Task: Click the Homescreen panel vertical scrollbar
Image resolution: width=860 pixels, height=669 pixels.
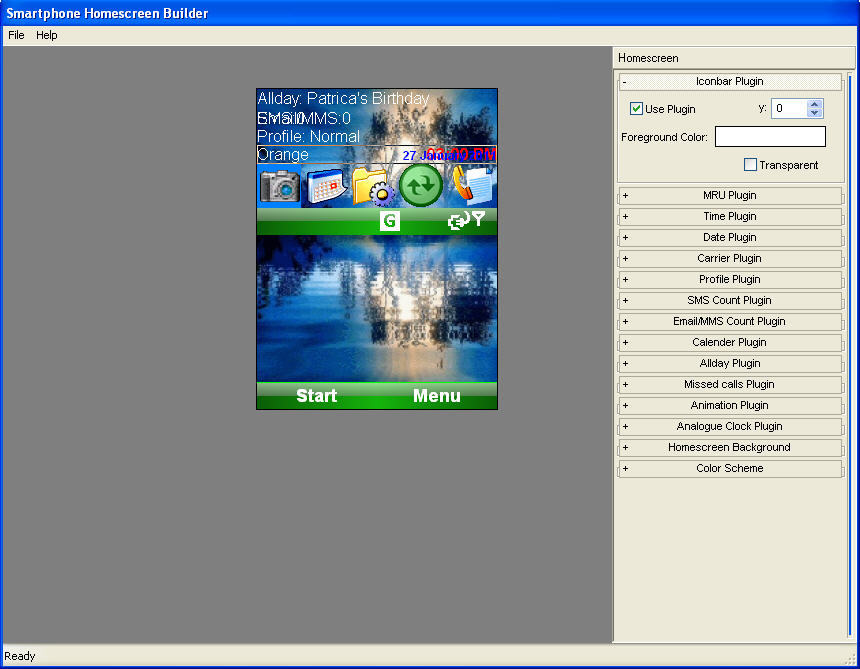Action: click(x=850, y=356)
